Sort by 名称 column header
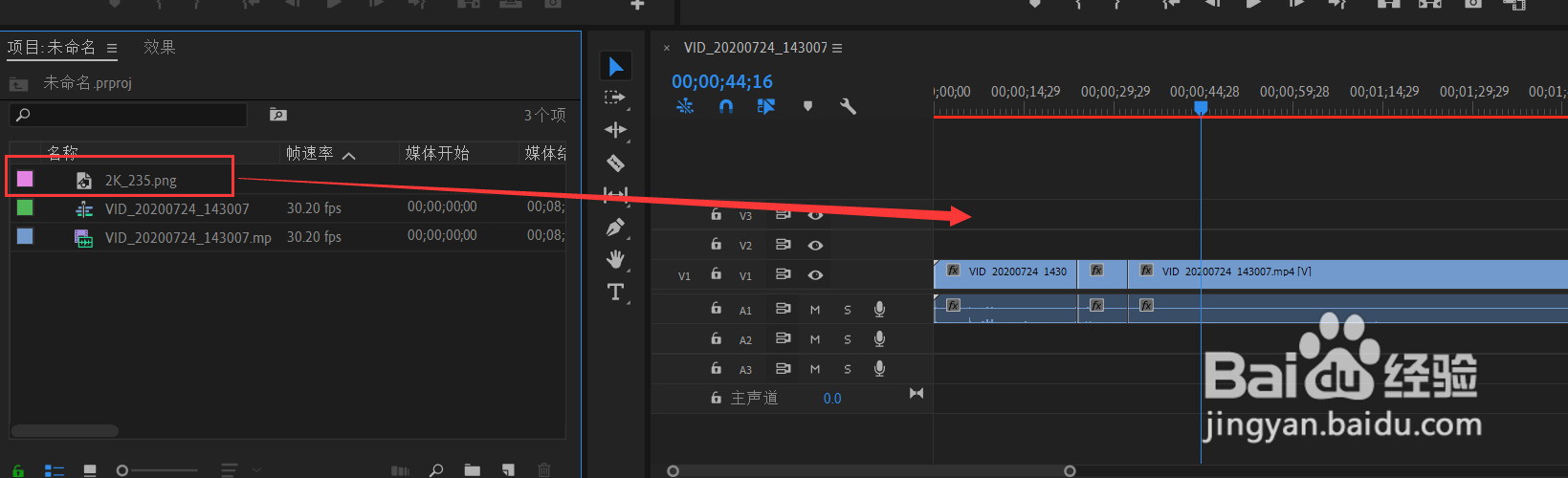 pos(63,153)
